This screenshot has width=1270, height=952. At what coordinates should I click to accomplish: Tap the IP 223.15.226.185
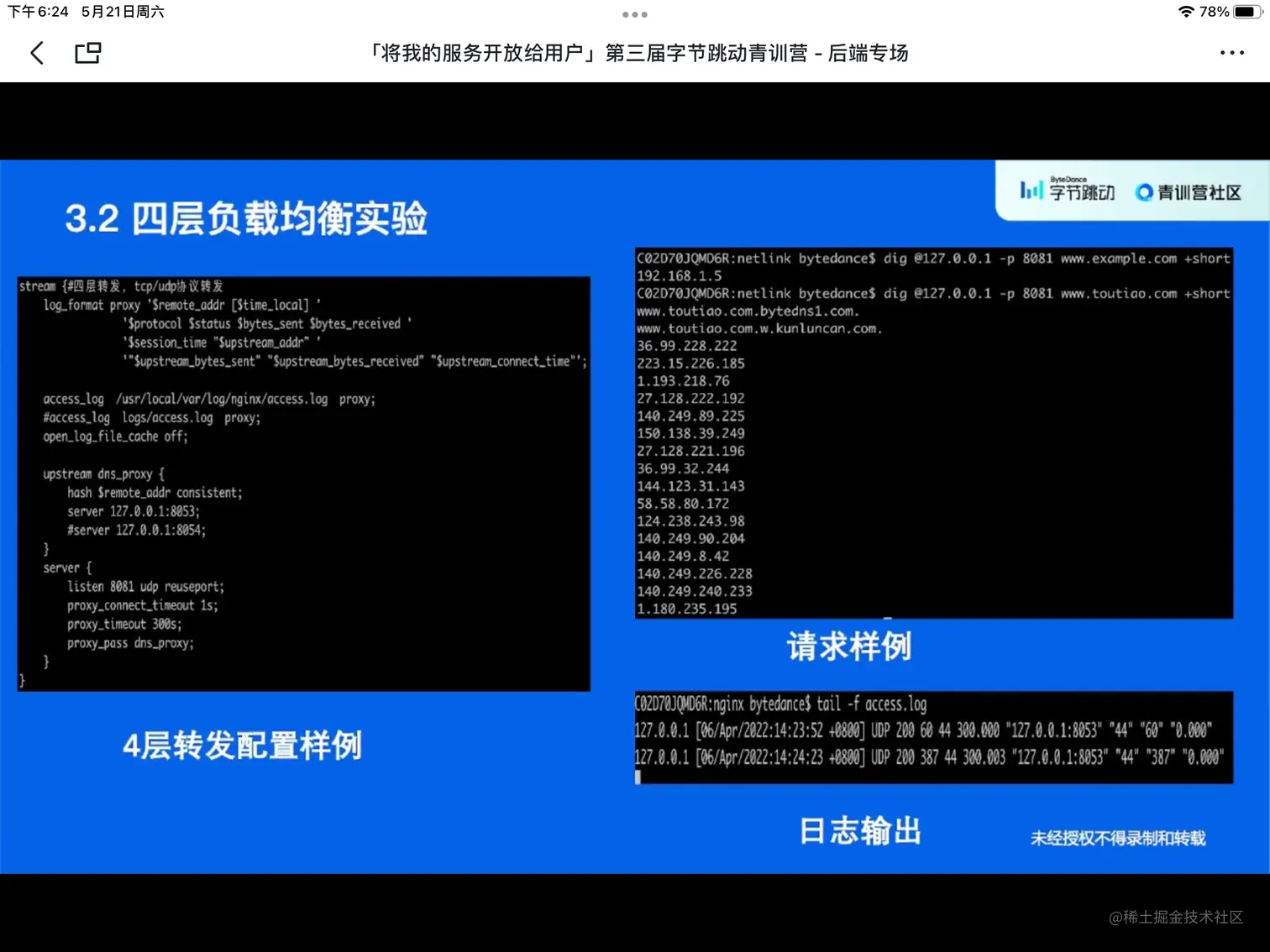(x=690, y=364)
